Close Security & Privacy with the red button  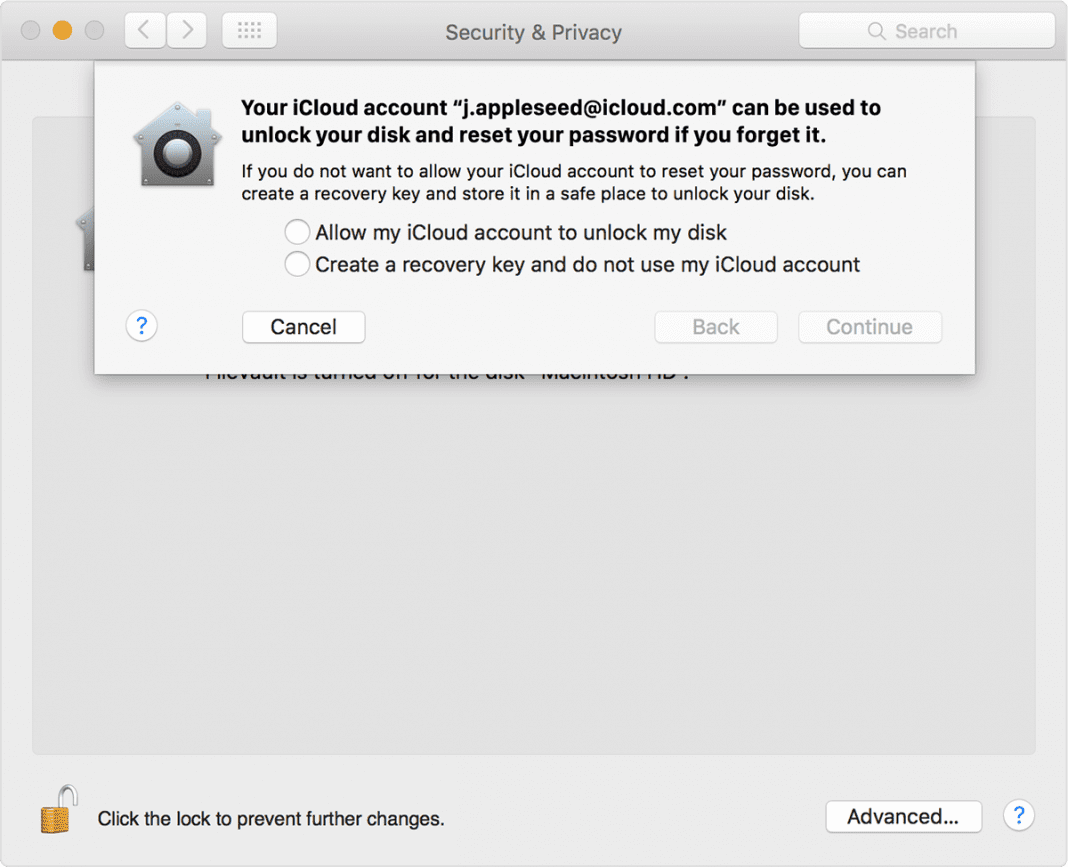tap(30, 30)
